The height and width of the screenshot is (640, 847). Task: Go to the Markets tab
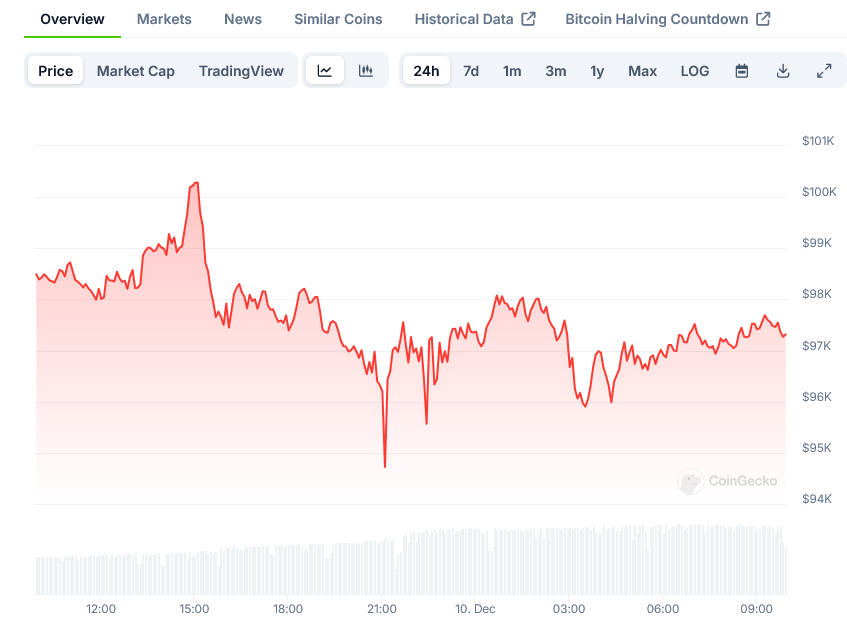(164, 19)
